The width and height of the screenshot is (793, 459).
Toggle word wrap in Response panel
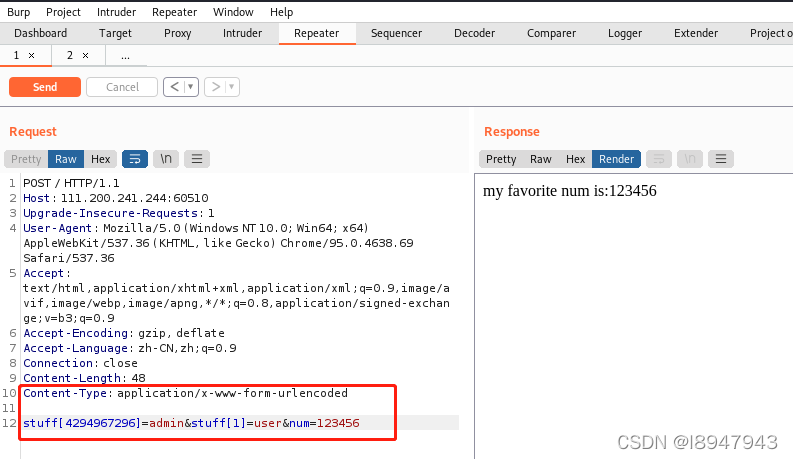tap(659, 159)
